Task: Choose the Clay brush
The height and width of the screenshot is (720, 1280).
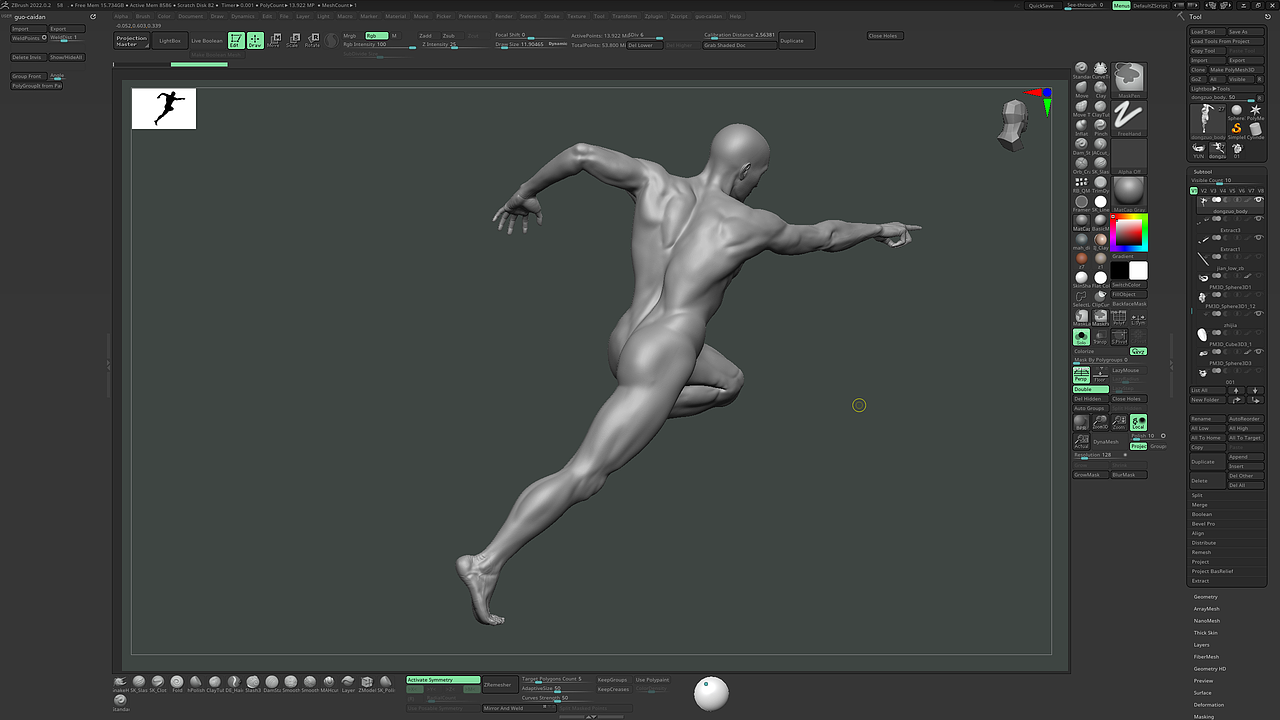Action: click(1100, 87)
